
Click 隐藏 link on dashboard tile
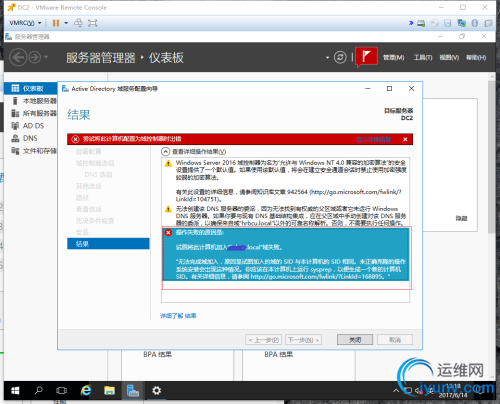[x=461, y=218]
